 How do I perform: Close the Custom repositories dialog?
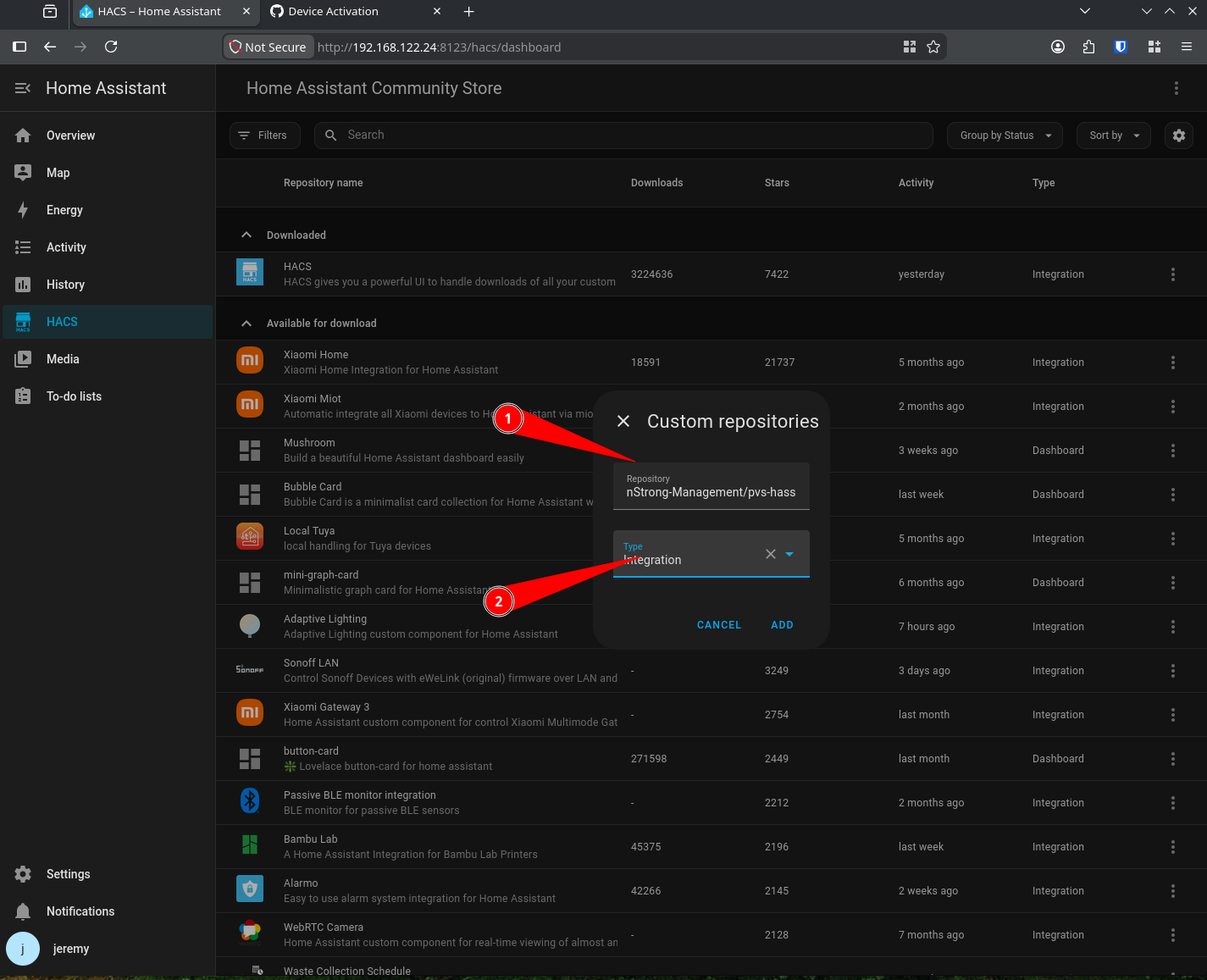(x=623, y=421)
